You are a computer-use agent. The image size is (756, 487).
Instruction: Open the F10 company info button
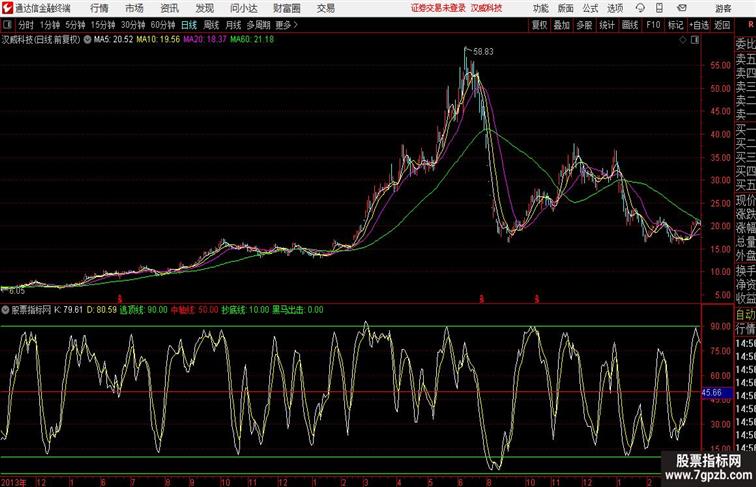click(653, 25)
